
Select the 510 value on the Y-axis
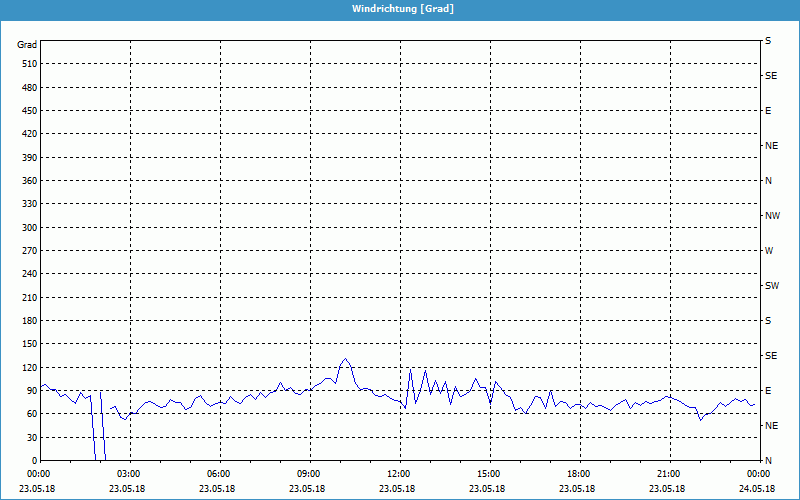28,64
